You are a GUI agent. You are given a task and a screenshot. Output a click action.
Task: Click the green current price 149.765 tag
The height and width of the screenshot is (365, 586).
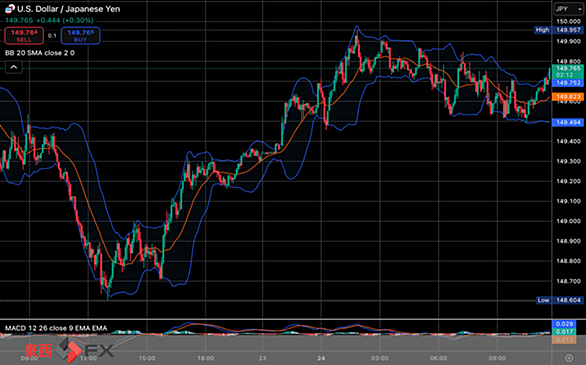(x=567, y=71)
